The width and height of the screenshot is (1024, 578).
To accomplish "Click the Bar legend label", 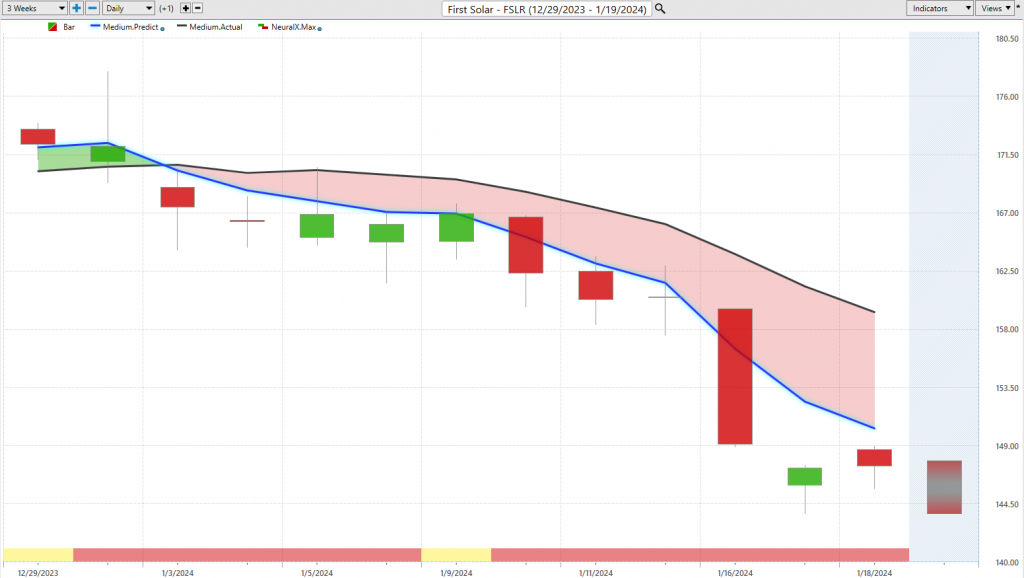I will pyautogui.click(x=69, y=27).
